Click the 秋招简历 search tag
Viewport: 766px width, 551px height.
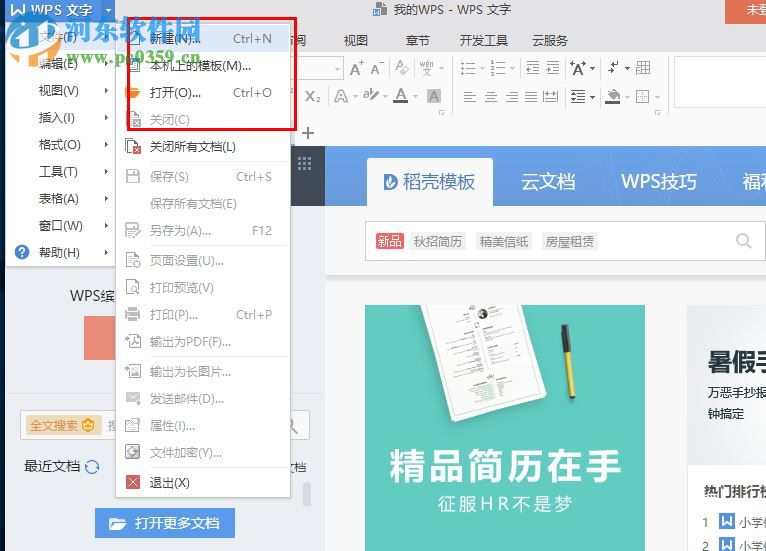[437, 241]
